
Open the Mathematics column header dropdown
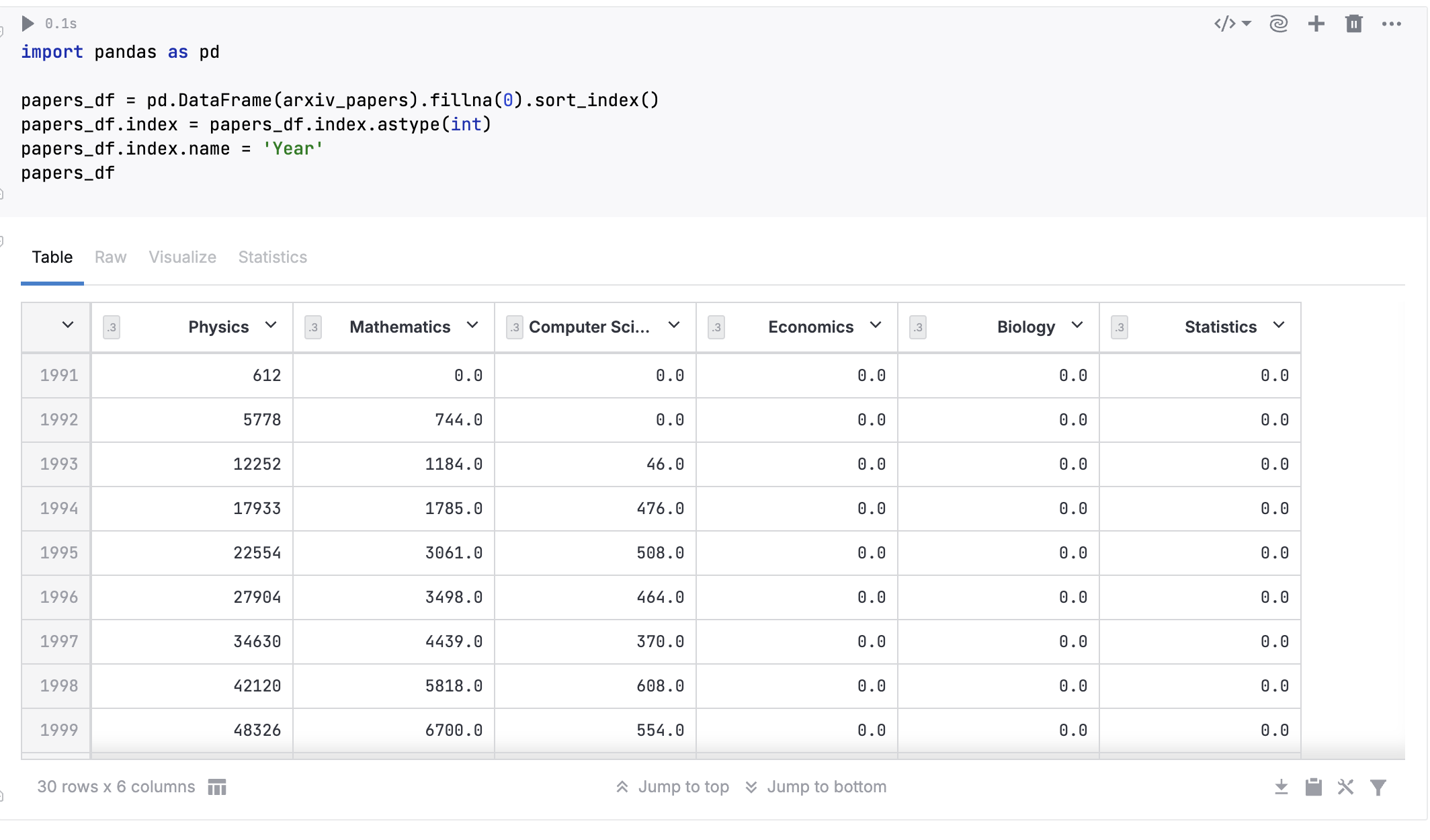point(472,326)
